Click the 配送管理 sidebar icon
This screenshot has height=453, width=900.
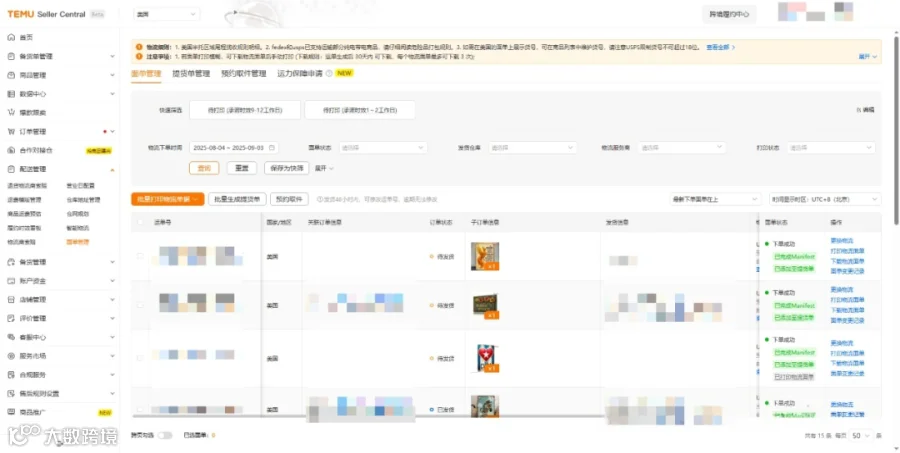coord(11,169)
